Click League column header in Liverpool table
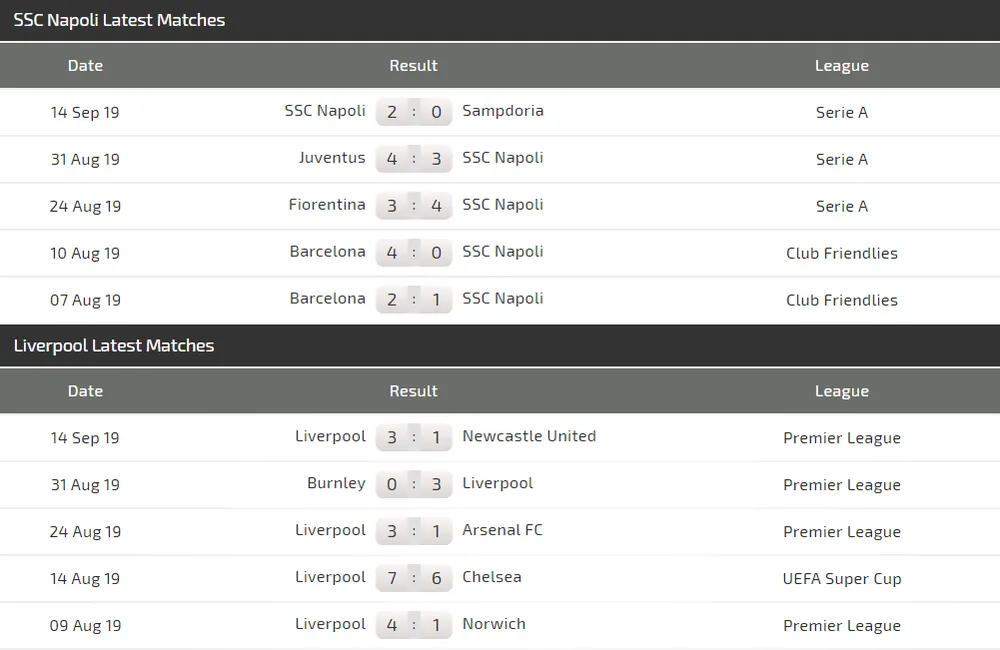The image size is (1000, 650). 842,392
